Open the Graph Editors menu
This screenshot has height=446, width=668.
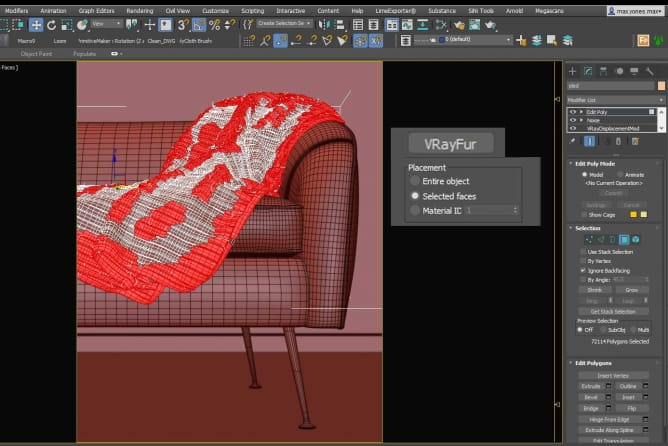pos(96,10)
